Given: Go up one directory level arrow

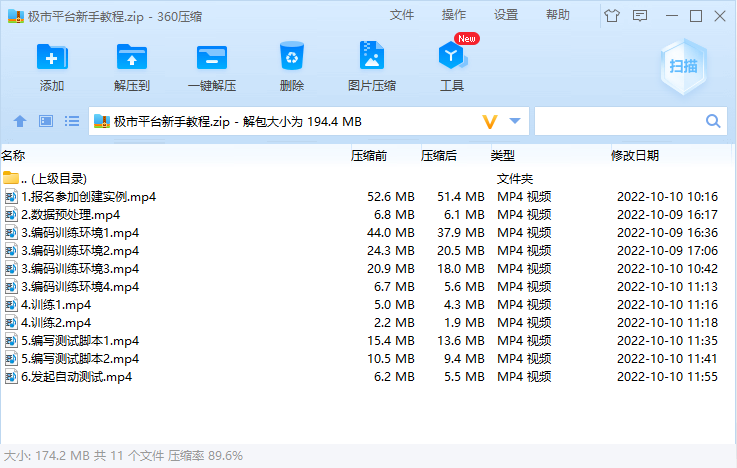Looking at the screenshot, I should 19,121.
